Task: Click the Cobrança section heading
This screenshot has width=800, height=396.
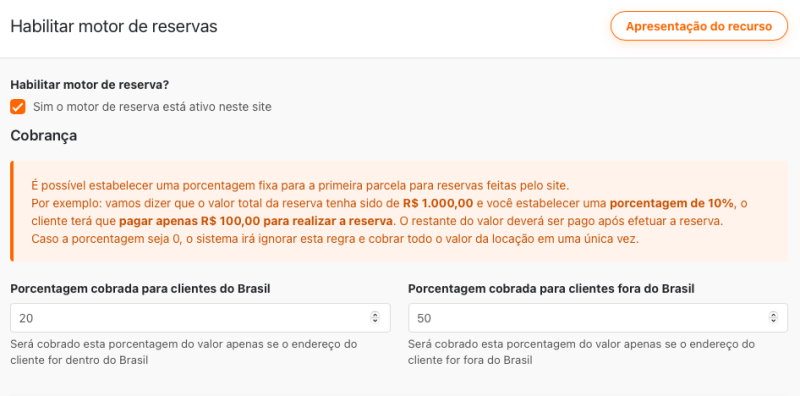Action: pyautogui.click(x=44, y=136)
